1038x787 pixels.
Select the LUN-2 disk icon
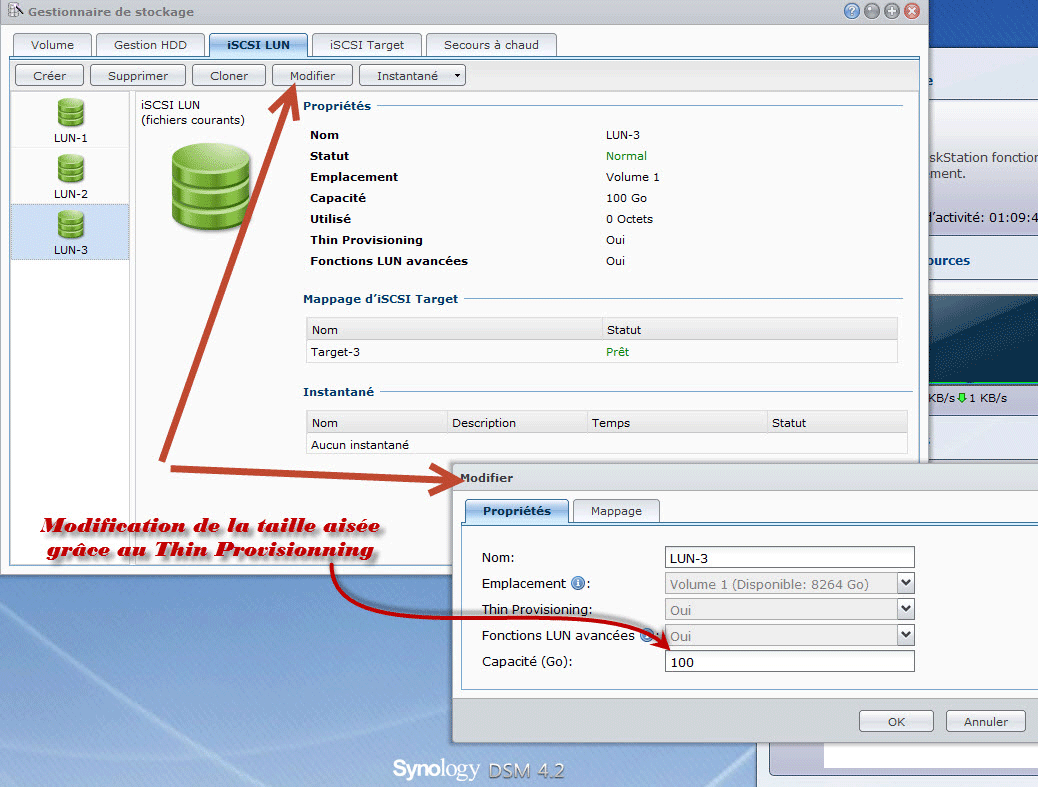point(70,168)
